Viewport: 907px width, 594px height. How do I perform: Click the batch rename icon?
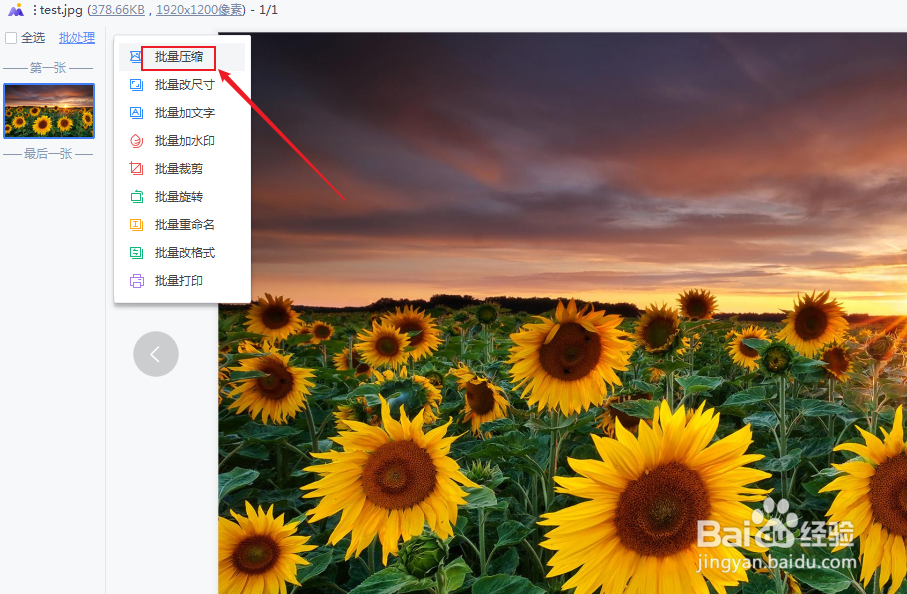[x=136, y=224]
